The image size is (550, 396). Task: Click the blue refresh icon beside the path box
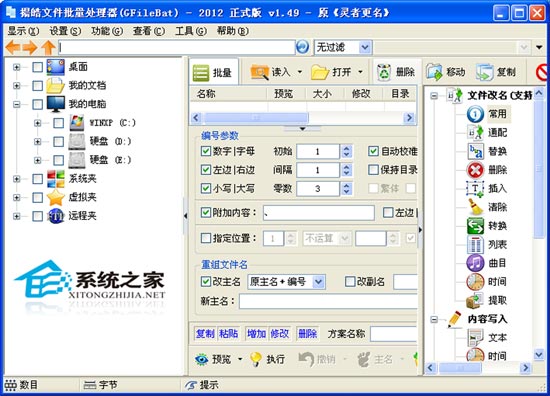point(302,47)
